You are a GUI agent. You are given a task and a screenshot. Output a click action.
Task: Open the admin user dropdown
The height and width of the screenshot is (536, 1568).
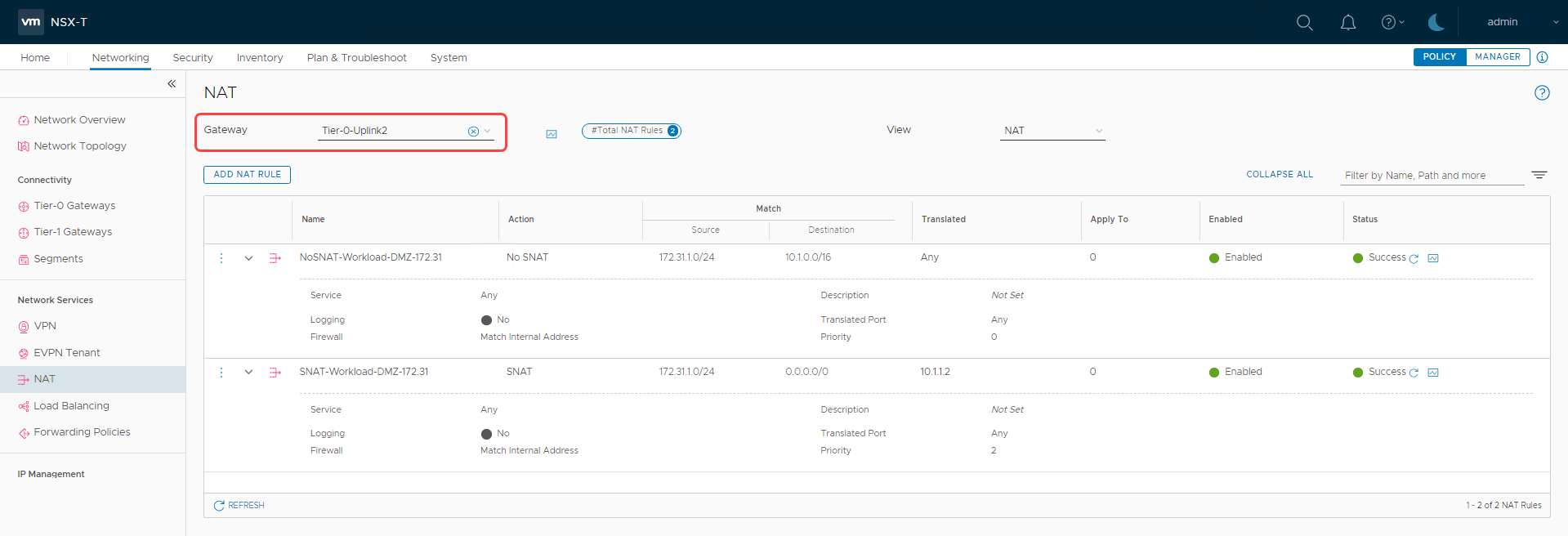pyautogui.click(x=1521, y=22)
